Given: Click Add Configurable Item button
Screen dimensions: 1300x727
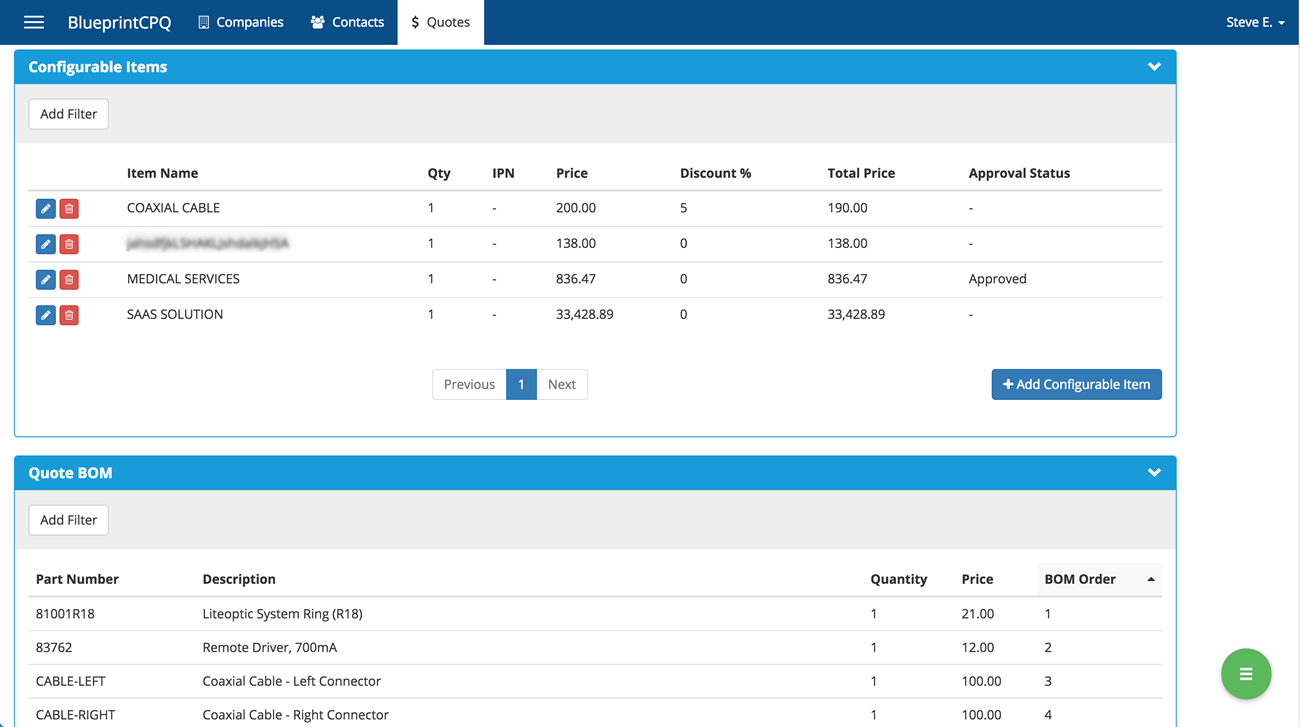Looking at the screenshot, I should [x=1076, y=384].
